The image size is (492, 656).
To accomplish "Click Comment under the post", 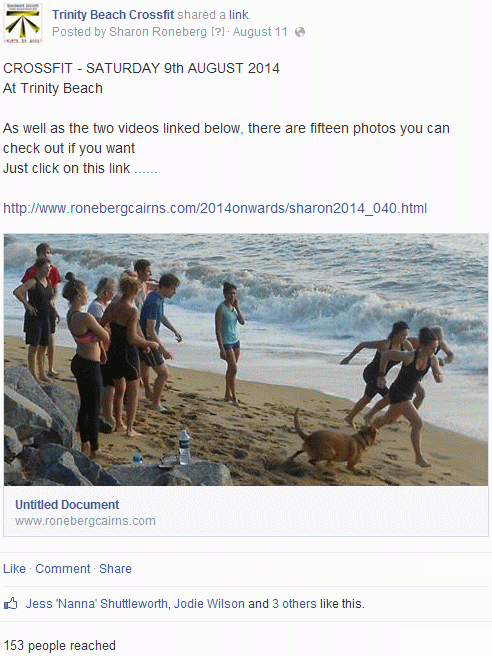I will [x=63, y=569].
